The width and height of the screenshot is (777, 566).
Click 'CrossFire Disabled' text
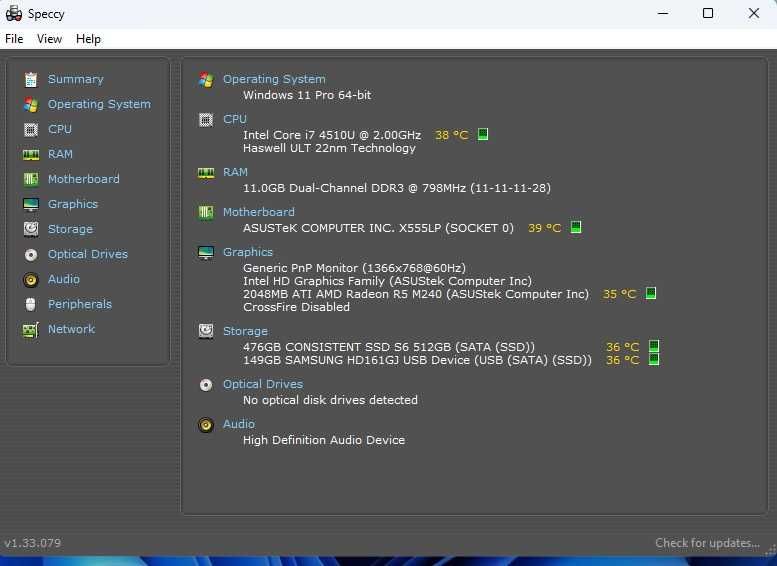pos(296,307)
